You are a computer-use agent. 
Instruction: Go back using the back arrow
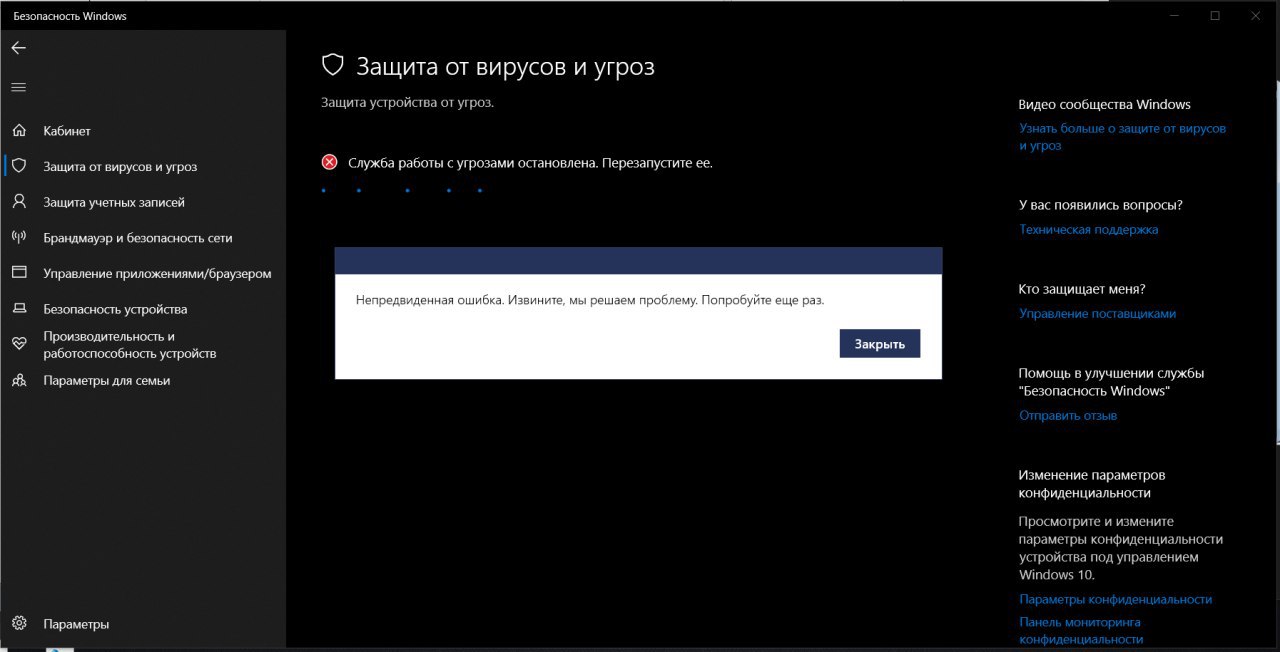click(x=18, y=47)
